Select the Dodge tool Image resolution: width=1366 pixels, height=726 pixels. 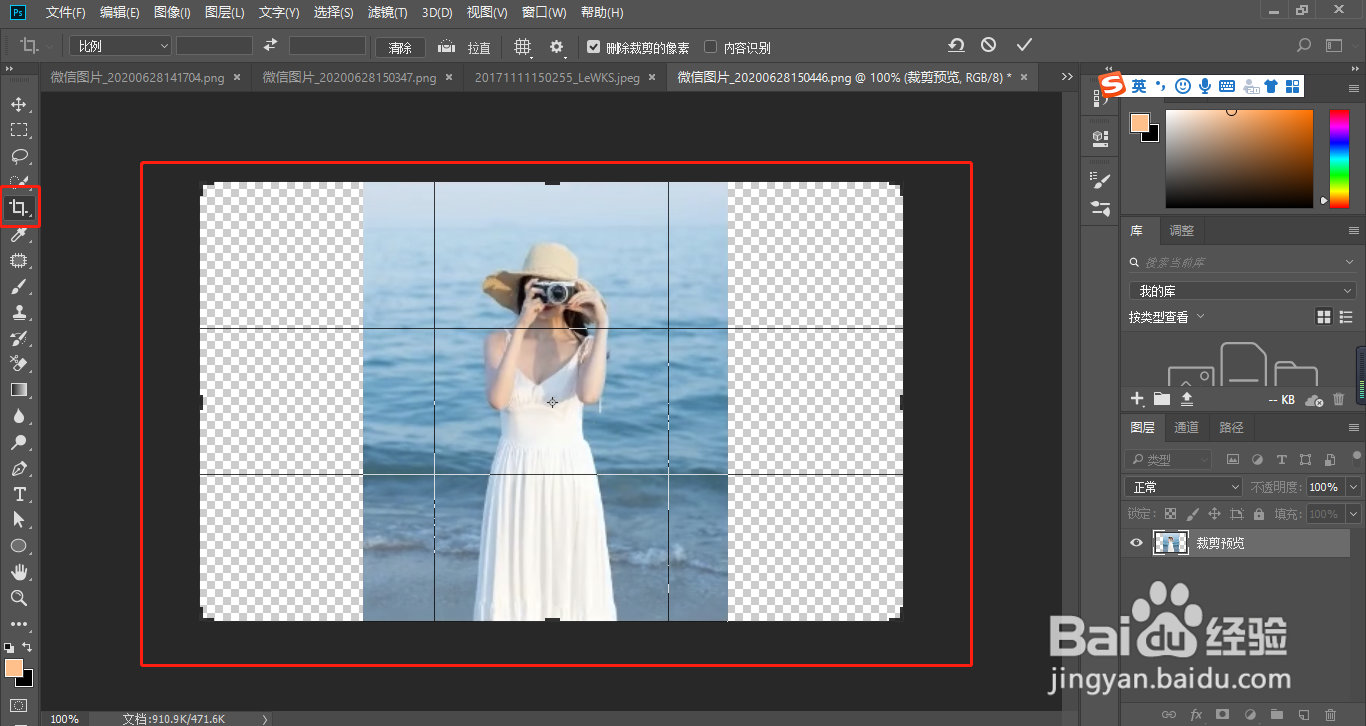19,442
